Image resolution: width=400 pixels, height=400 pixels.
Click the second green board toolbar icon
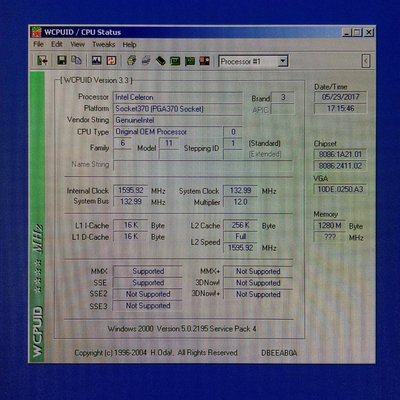tap(190, 61)
